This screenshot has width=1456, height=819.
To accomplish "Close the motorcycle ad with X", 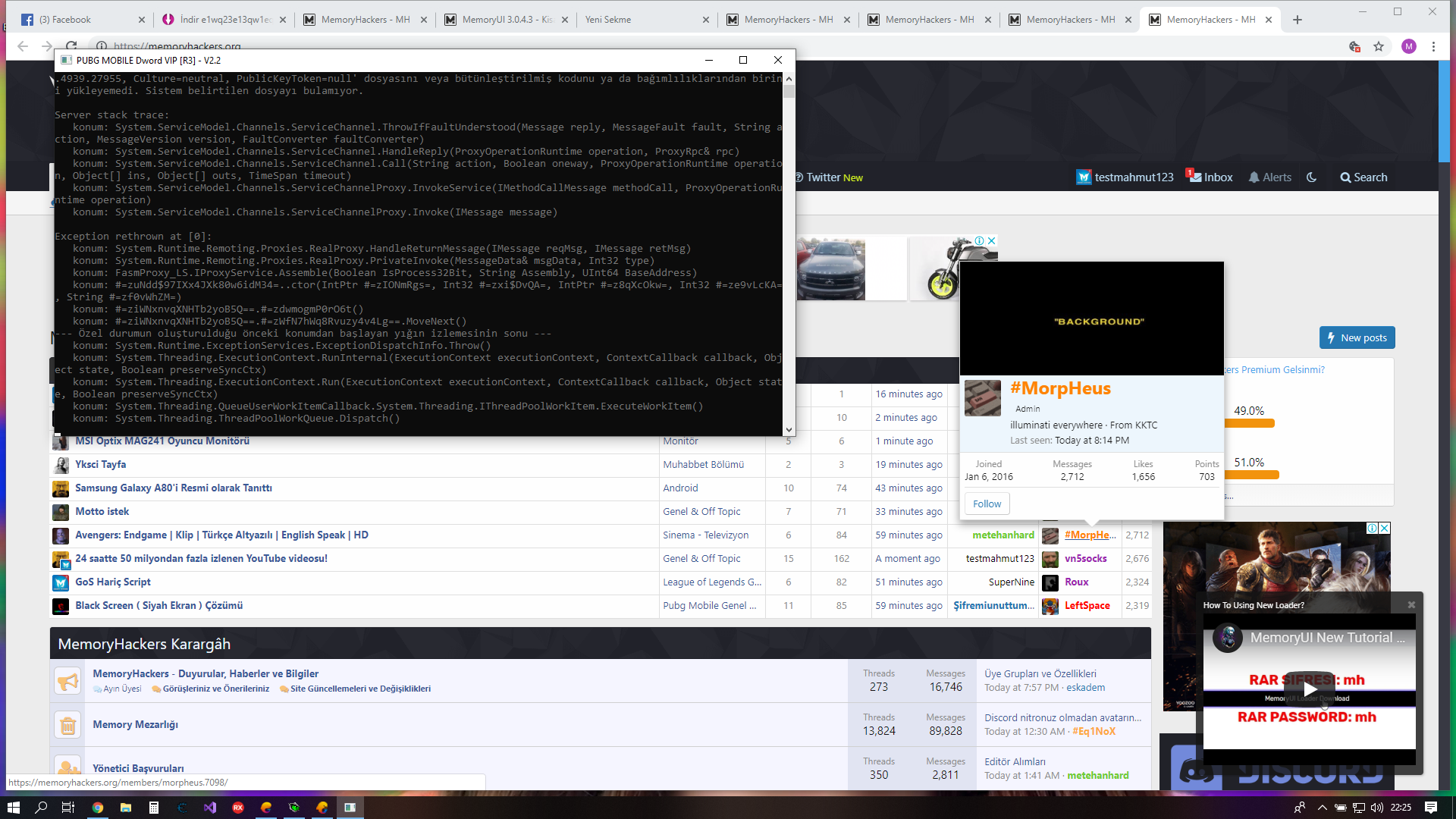I will 991,241.
